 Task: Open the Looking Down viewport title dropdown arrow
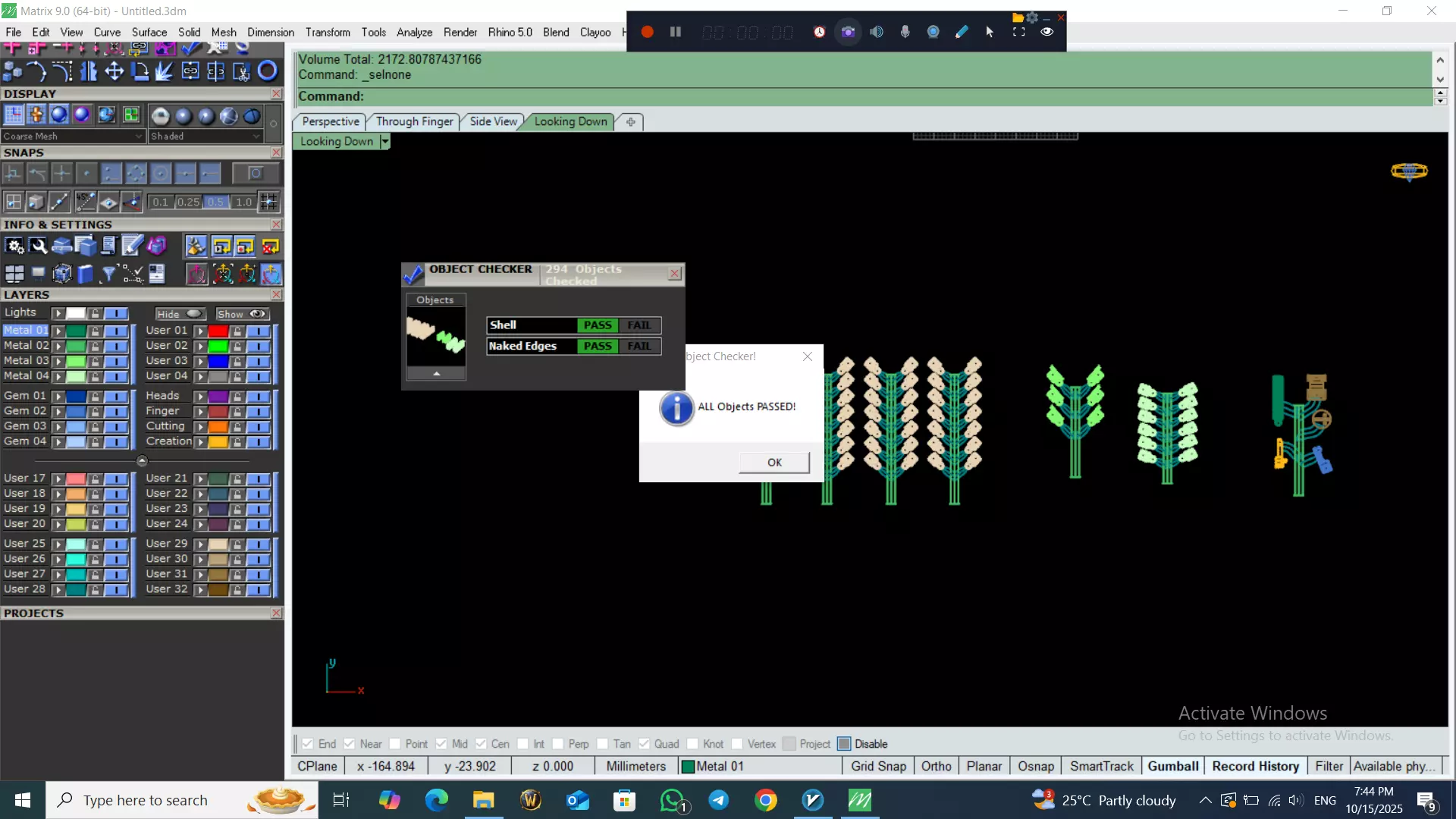coord(385,142)
